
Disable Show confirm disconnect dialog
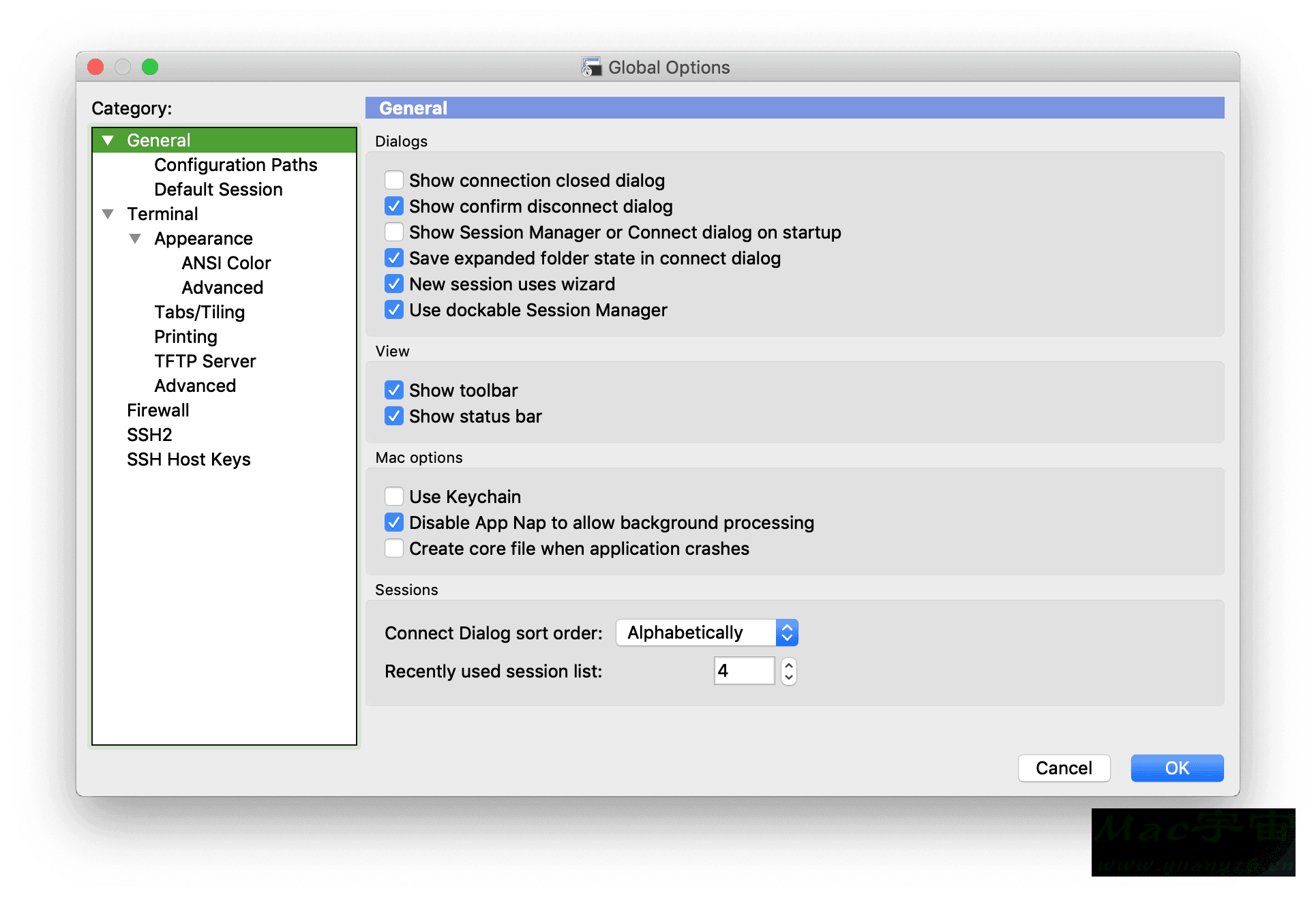click(394, 206)
